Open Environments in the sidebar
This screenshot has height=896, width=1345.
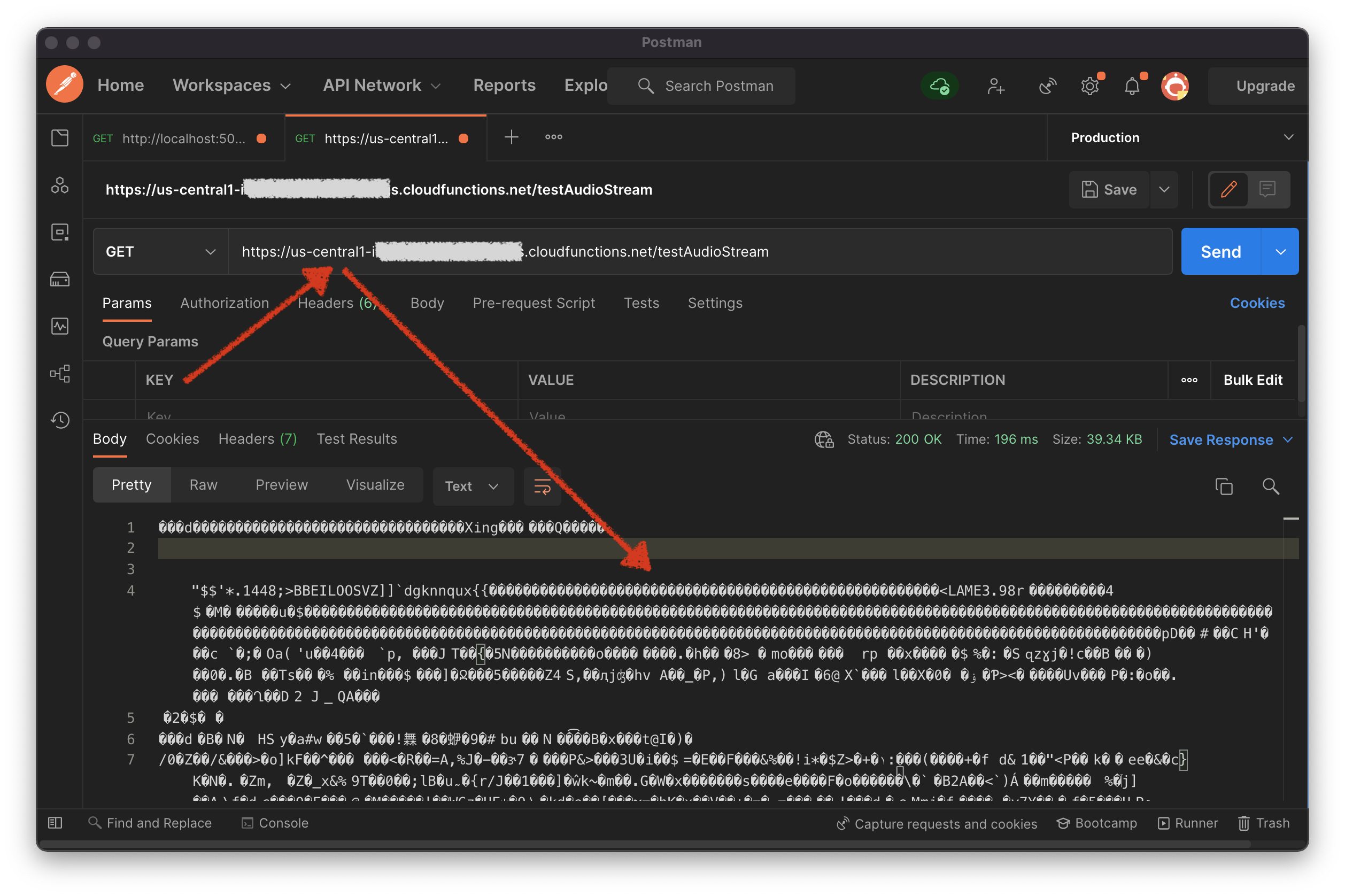tap(60, 232)
